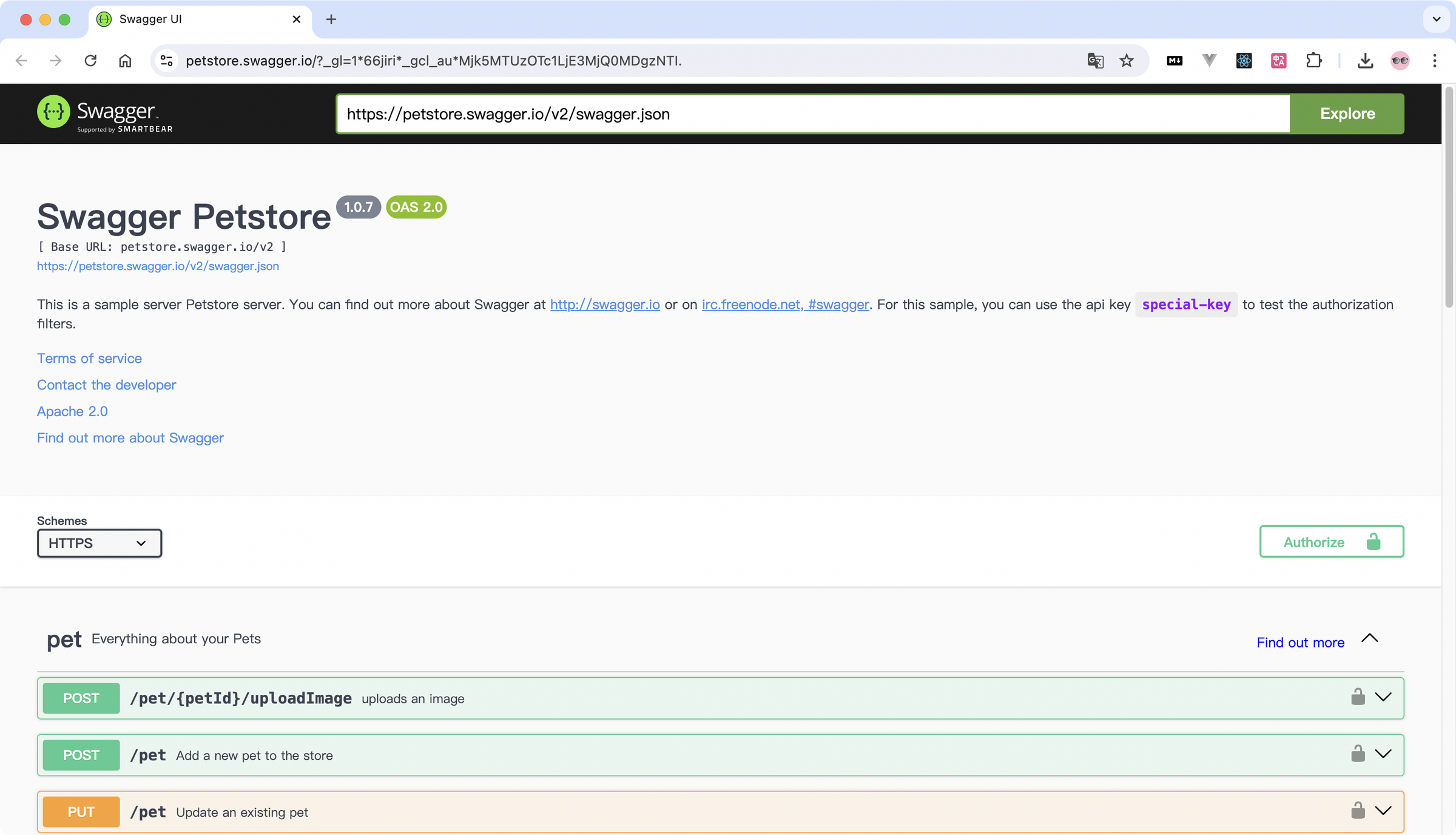Open the Terms of service link
The image size is (1456, 835).
(x=89, y=359)
